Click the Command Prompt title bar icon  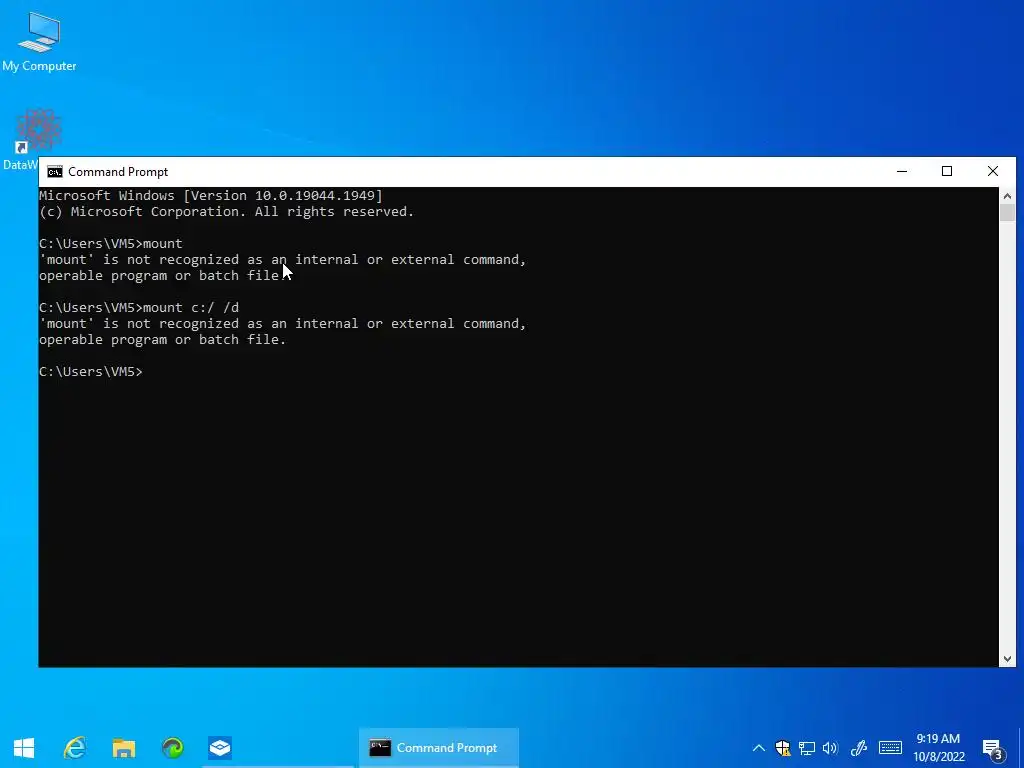click(55, 172)
